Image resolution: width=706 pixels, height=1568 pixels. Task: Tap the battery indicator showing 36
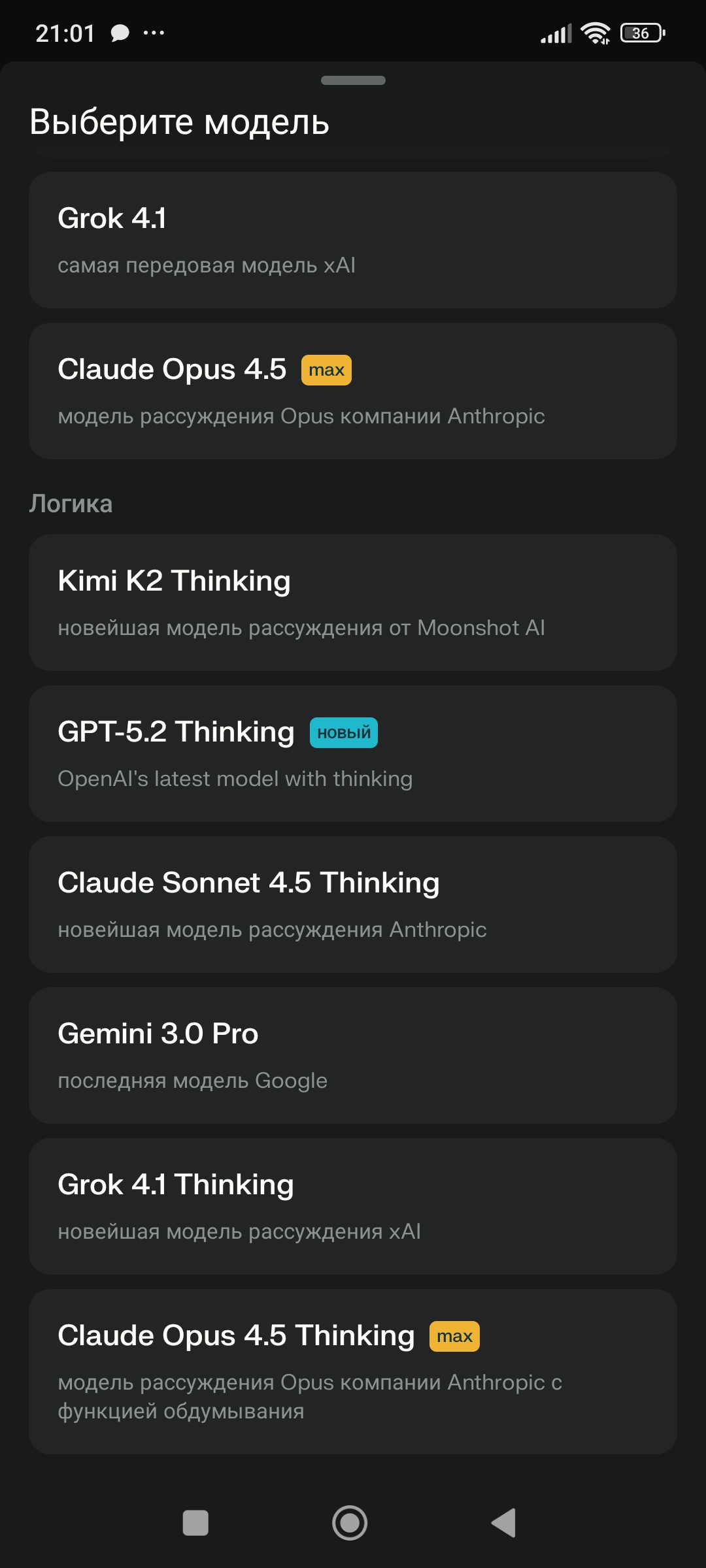(x=643, y=33)
